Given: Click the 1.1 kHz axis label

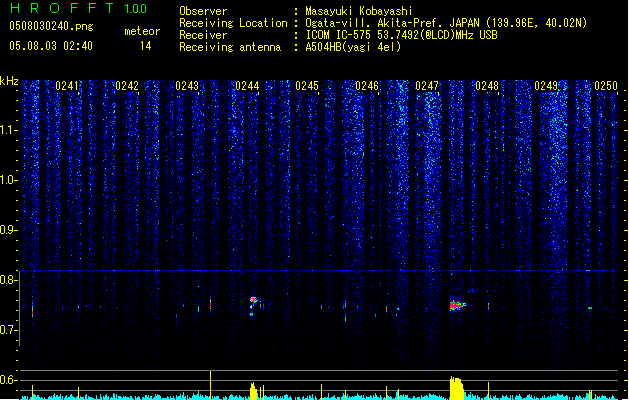Looking at the screenshot, I should click(x=9, y=130).
